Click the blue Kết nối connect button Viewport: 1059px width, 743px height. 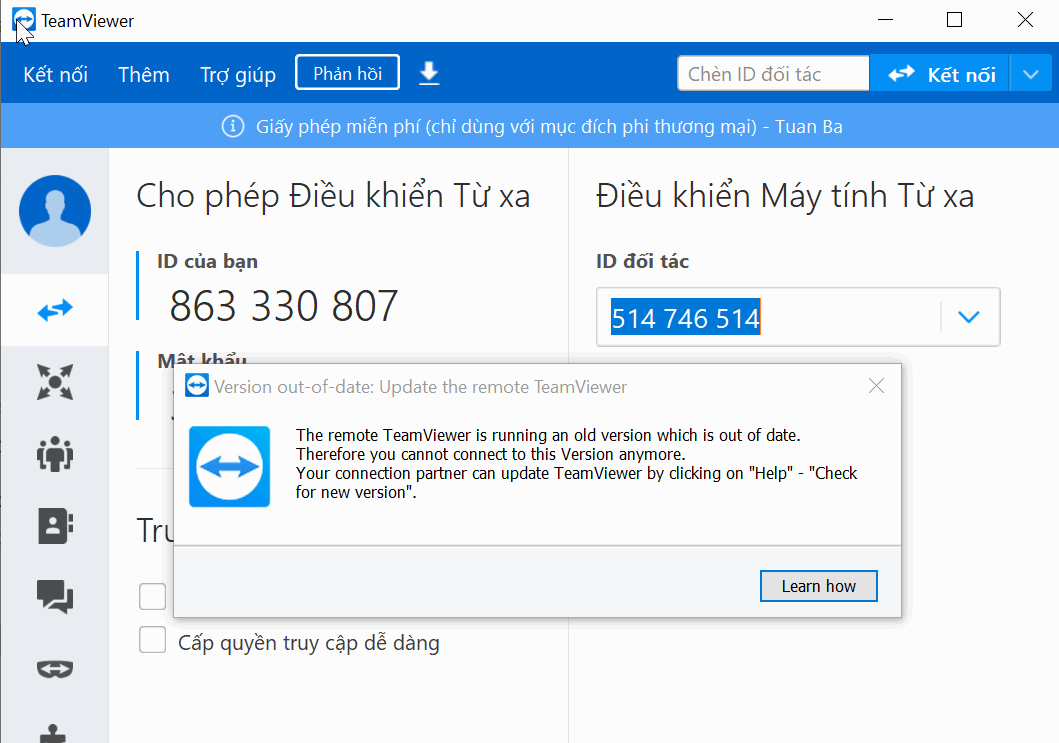[939, 73]
